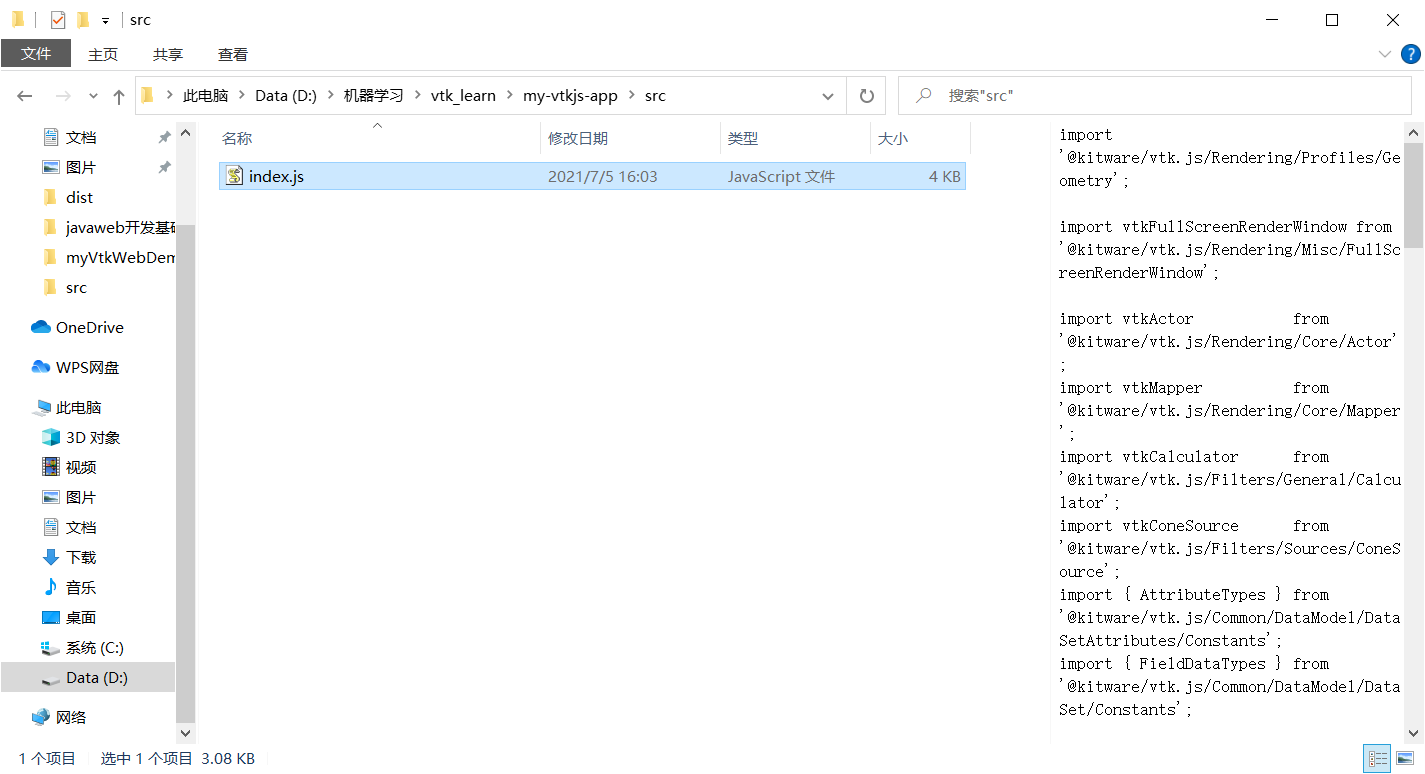
Task: Unpin 图片 from Quick Access using its pin icon
Action: tap(163, 166)
